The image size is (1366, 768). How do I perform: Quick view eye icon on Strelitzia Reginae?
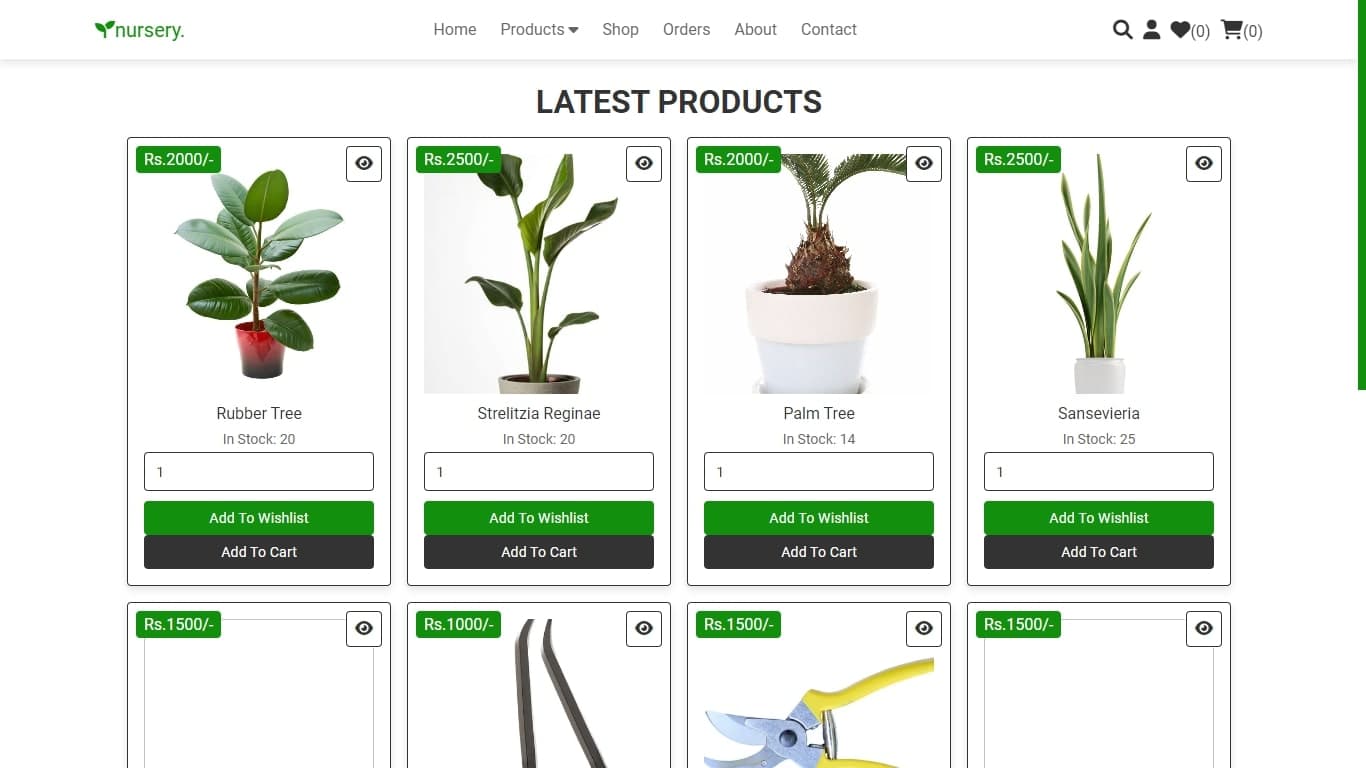pos(644,163)
